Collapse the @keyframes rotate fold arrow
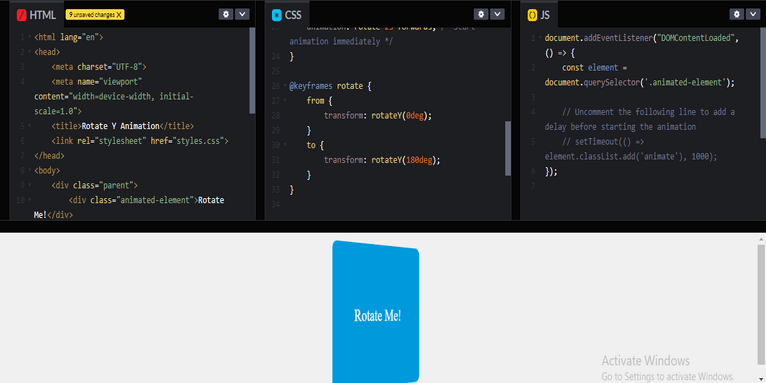 tap(285, 86)
